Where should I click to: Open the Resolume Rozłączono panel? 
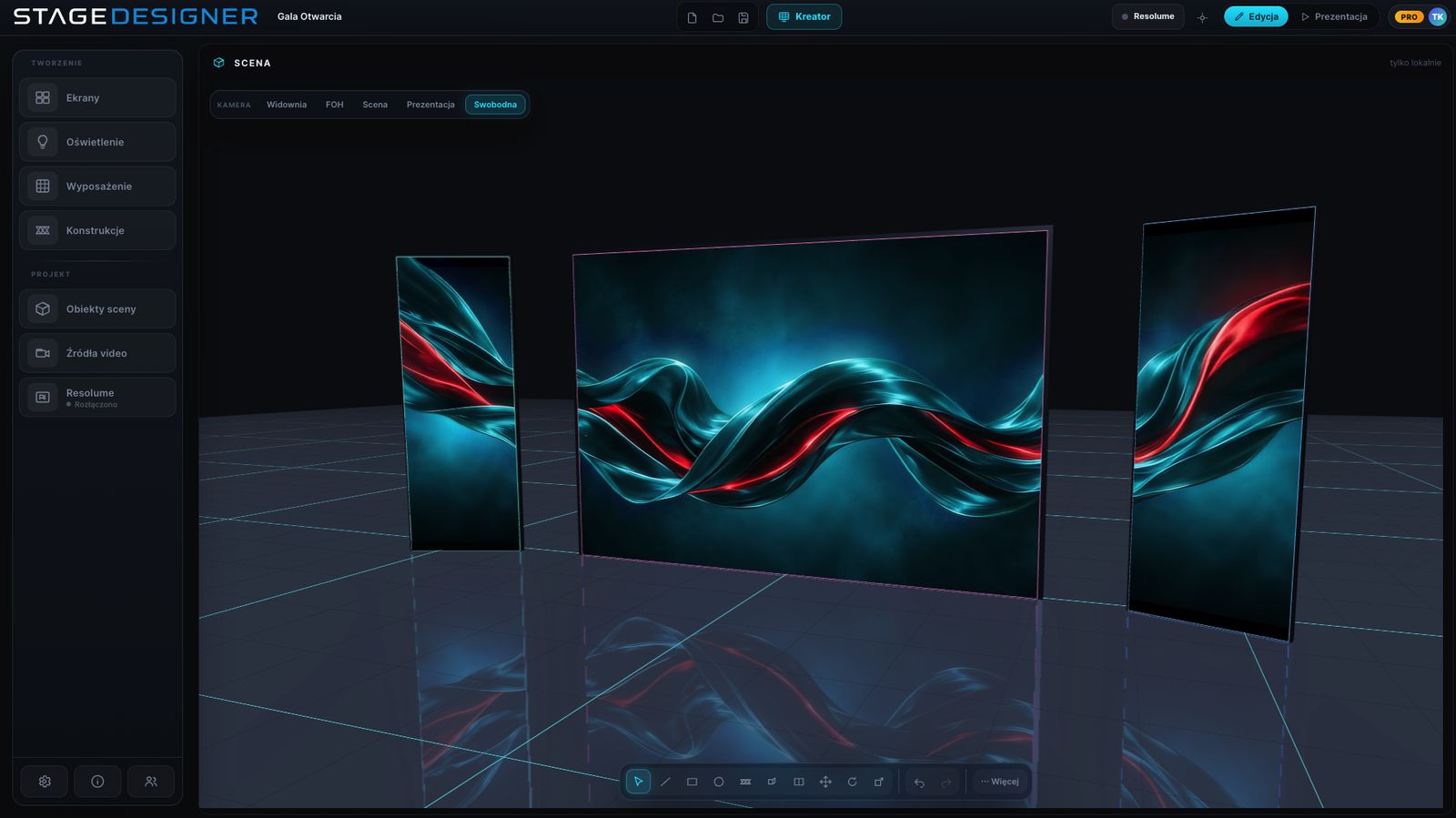coord(97,398)
